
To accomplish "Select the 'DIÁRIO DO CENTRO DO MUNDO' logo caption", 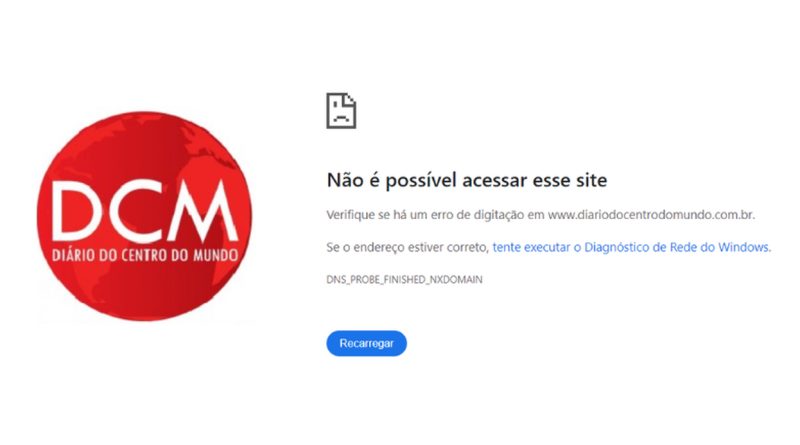I will coord(145,255).
